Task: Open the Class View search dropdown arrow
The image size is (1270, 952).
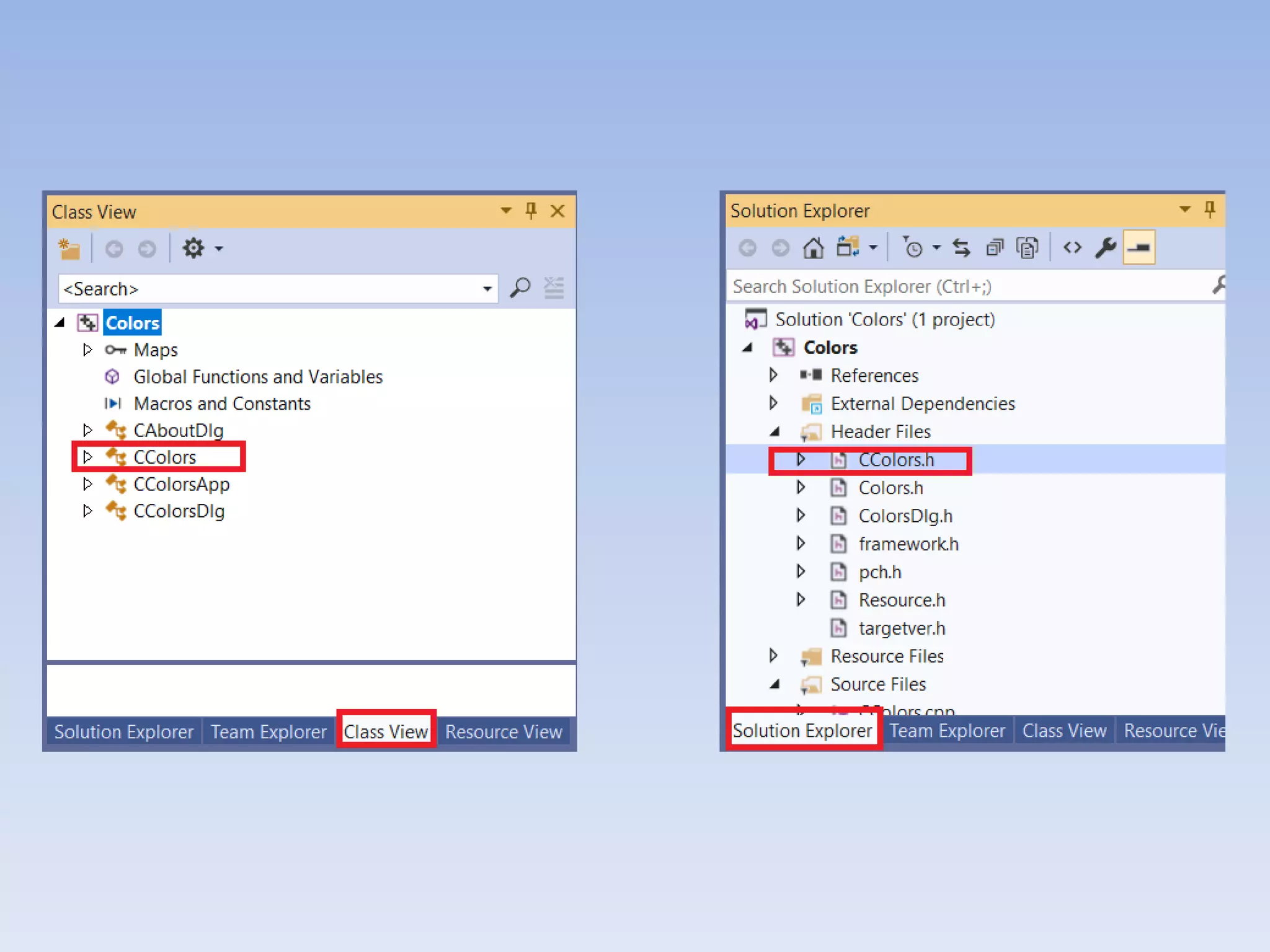Action: point(487,289)
